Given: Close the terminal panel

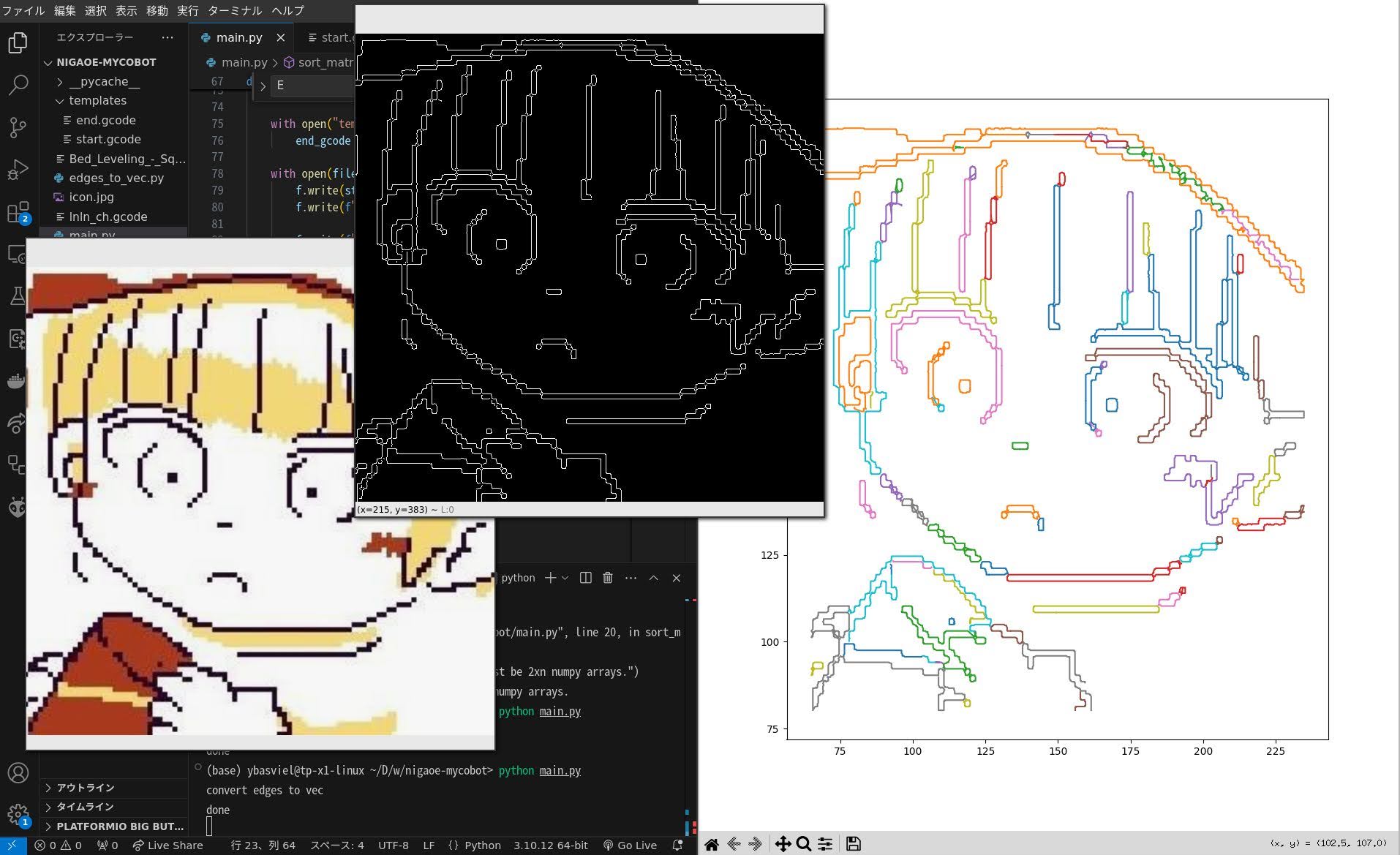Looking at the screenshot, I should pyautogui.click(x=677, y=578).
